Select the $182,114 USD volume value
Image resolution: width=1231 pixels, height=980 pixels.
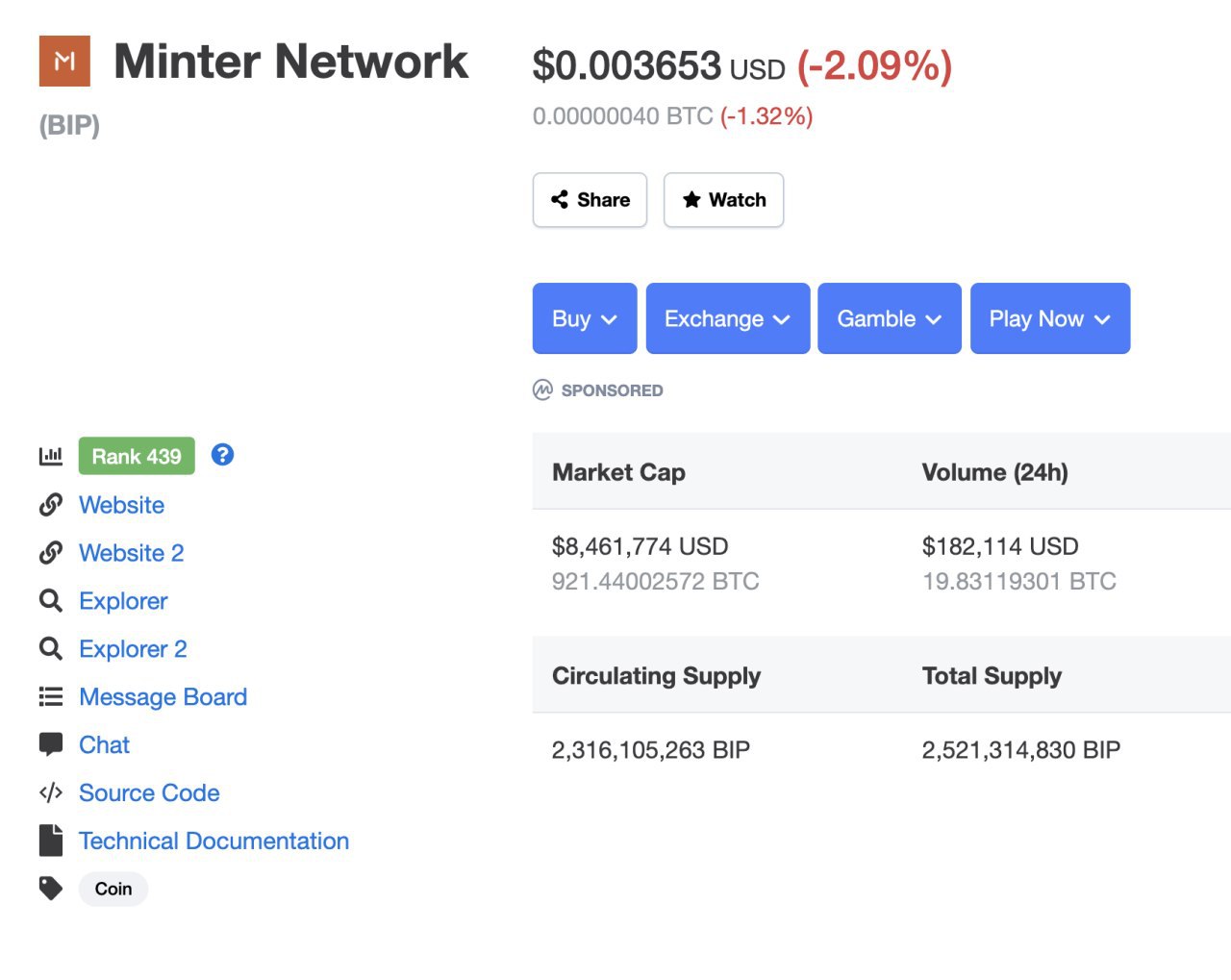(1000, 546)
